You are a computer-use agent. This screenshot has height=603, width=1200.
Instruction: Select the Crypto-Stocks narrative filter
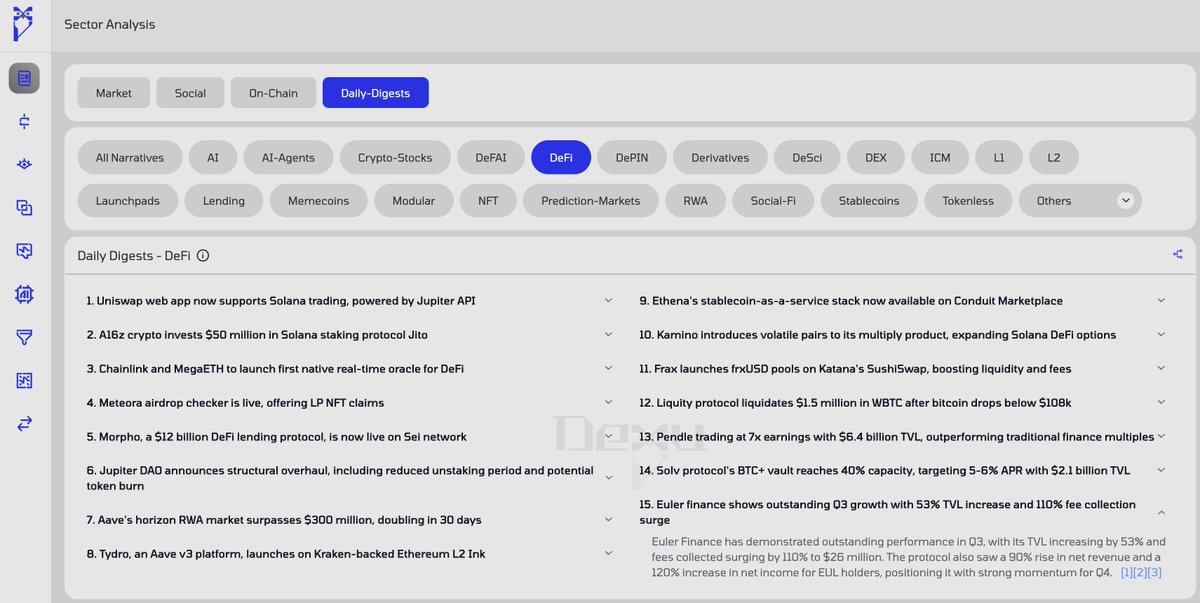tap(395, 158)
